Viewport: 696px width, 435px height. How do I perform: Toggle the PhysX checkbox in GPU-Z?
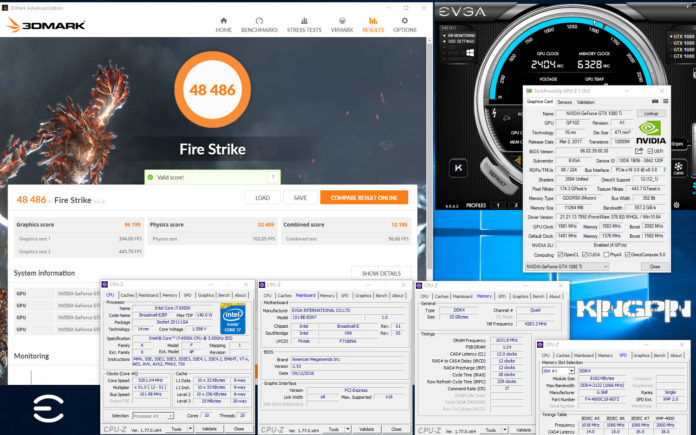click(x=606, y=255)
